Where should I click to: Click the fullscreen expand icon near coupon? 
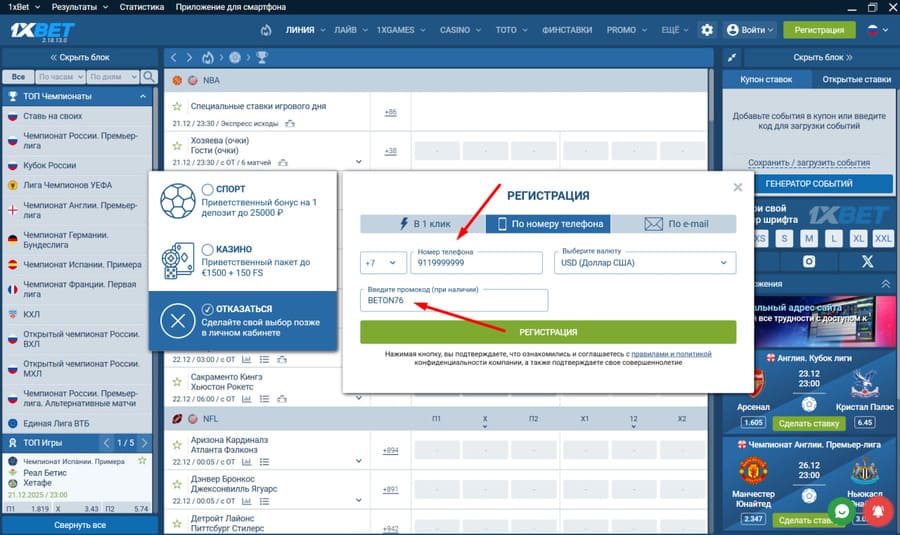coord(732,57)
